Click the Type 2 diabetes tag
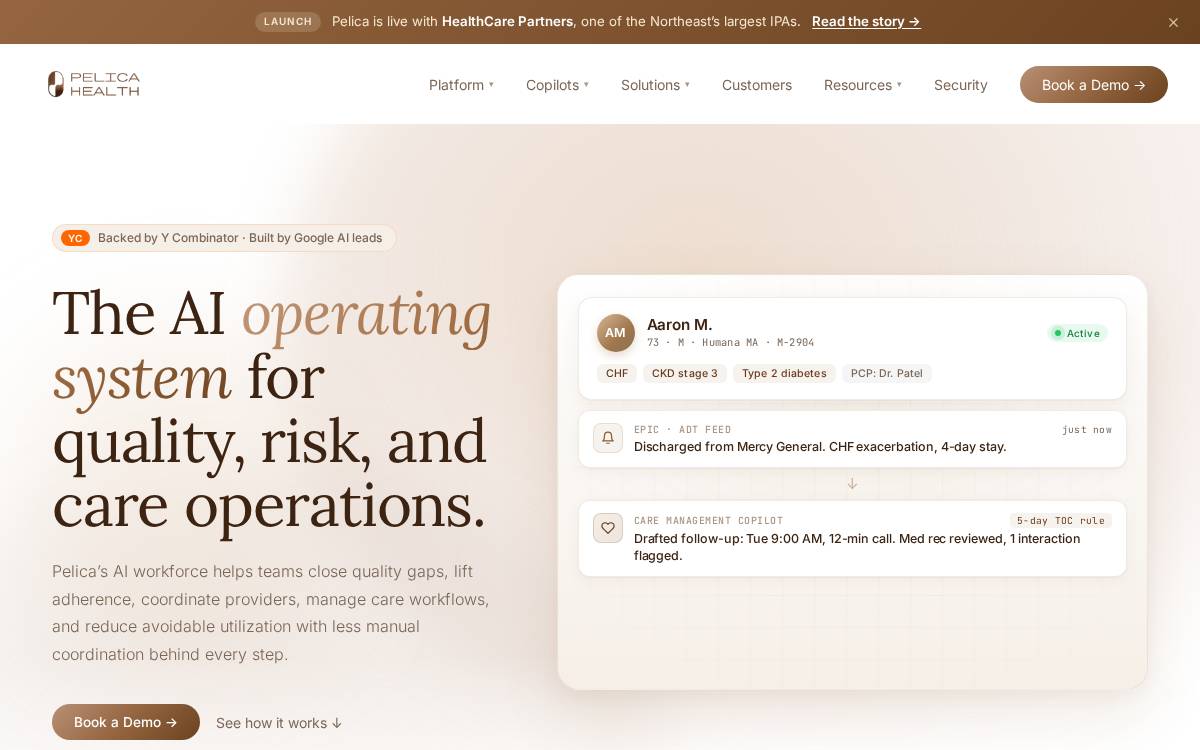1200x750 pixels. tap(784, 373)
